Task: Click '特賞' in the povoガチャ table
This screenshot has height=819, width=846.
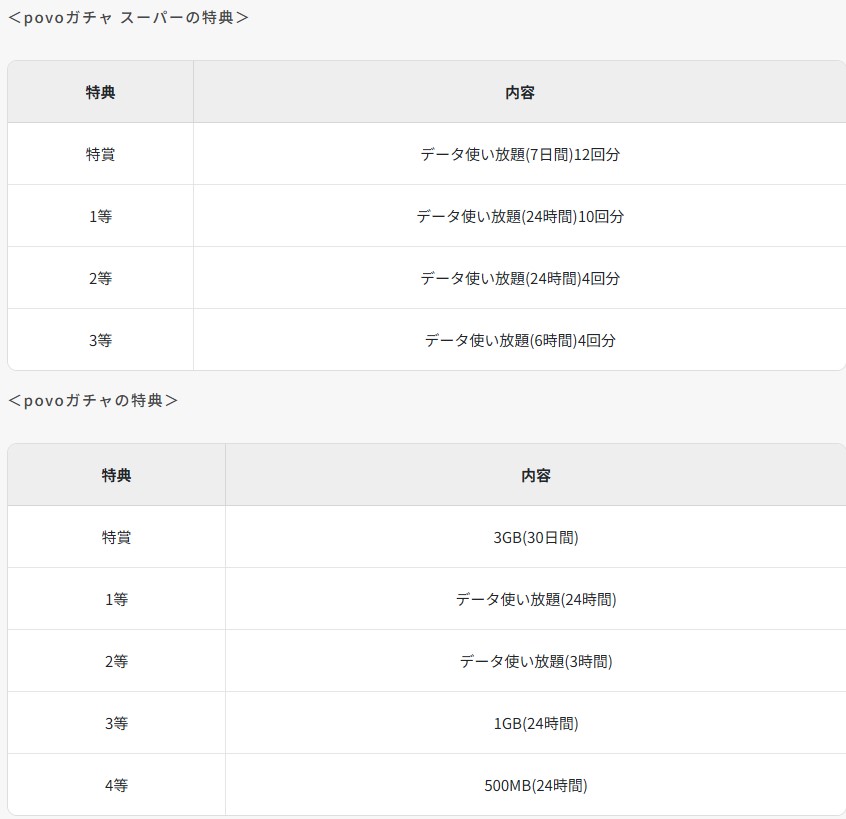Action: pyautogui.click(x=117, y=537)
